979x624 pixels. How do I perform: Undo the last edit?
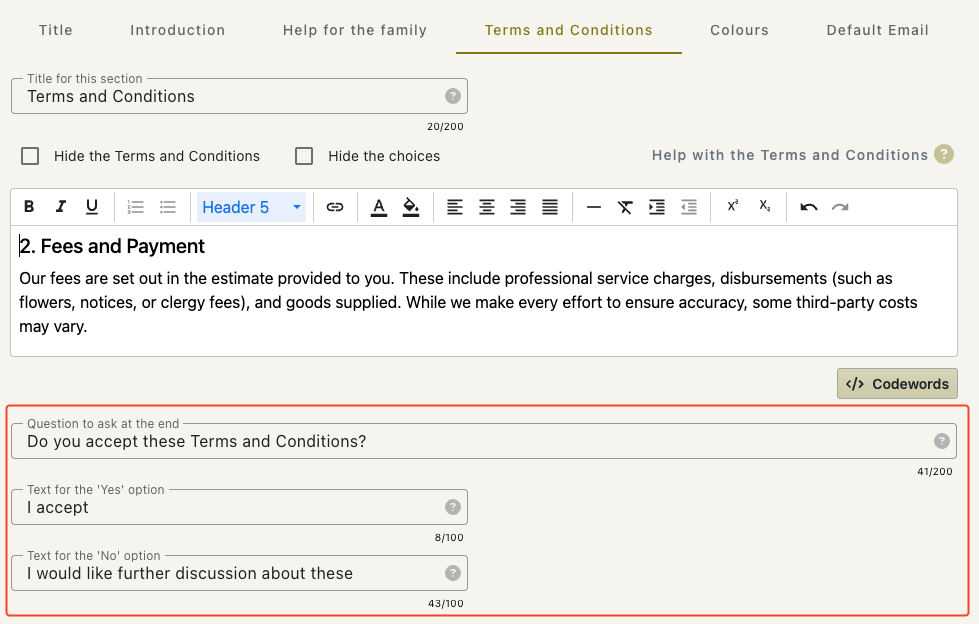coord(809,207)
